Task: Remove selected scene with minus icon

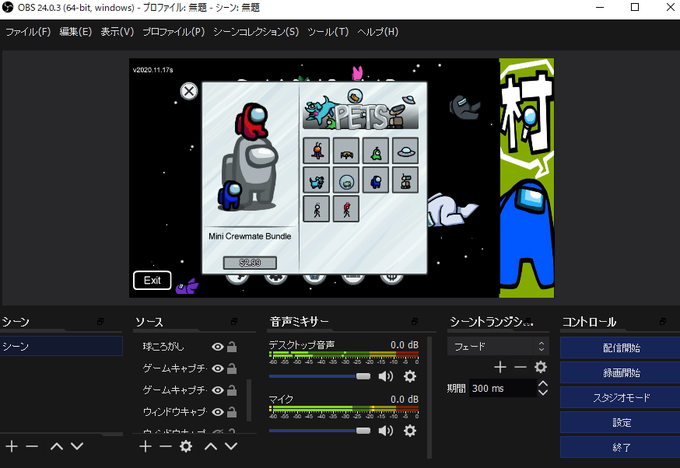Action: point(32,446)
